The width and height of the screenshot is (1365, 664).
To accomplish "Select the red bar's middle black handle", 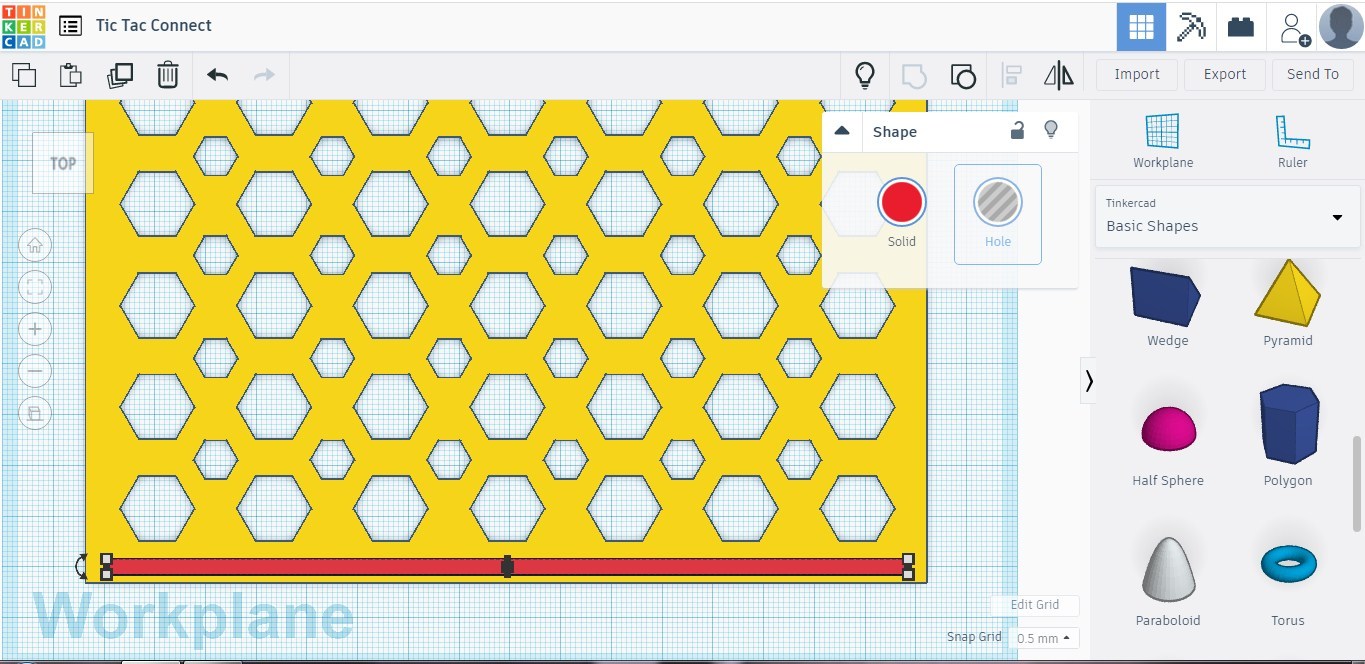I will coord(508,567).
